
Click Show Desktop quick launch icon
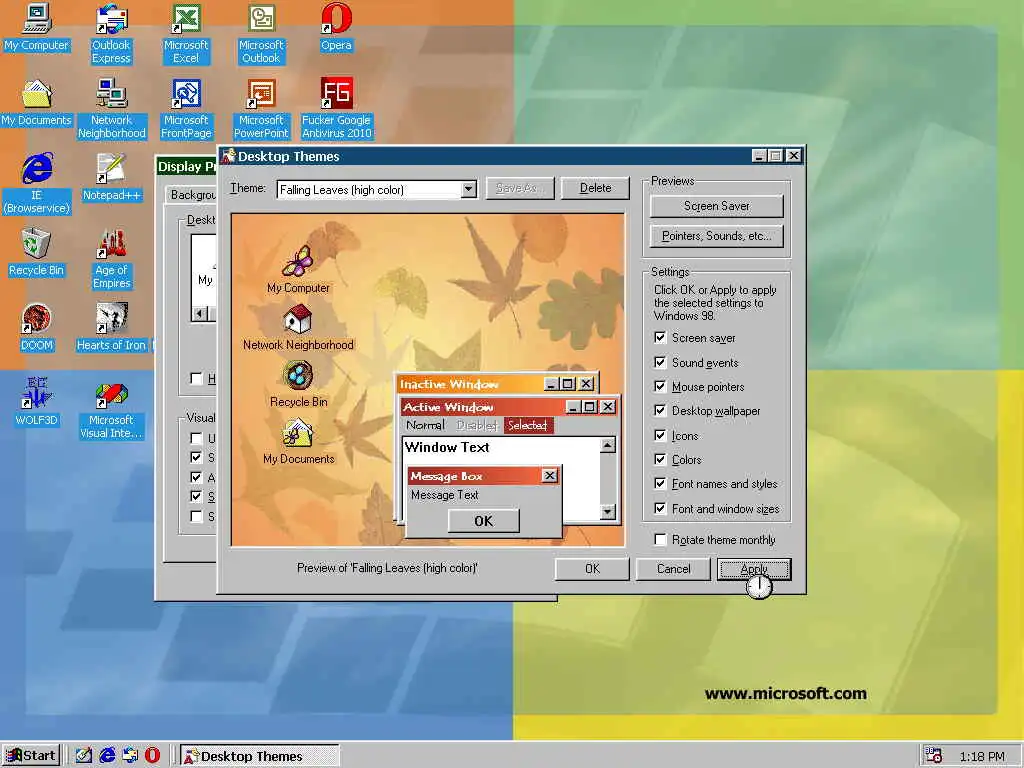pos(84,755)
